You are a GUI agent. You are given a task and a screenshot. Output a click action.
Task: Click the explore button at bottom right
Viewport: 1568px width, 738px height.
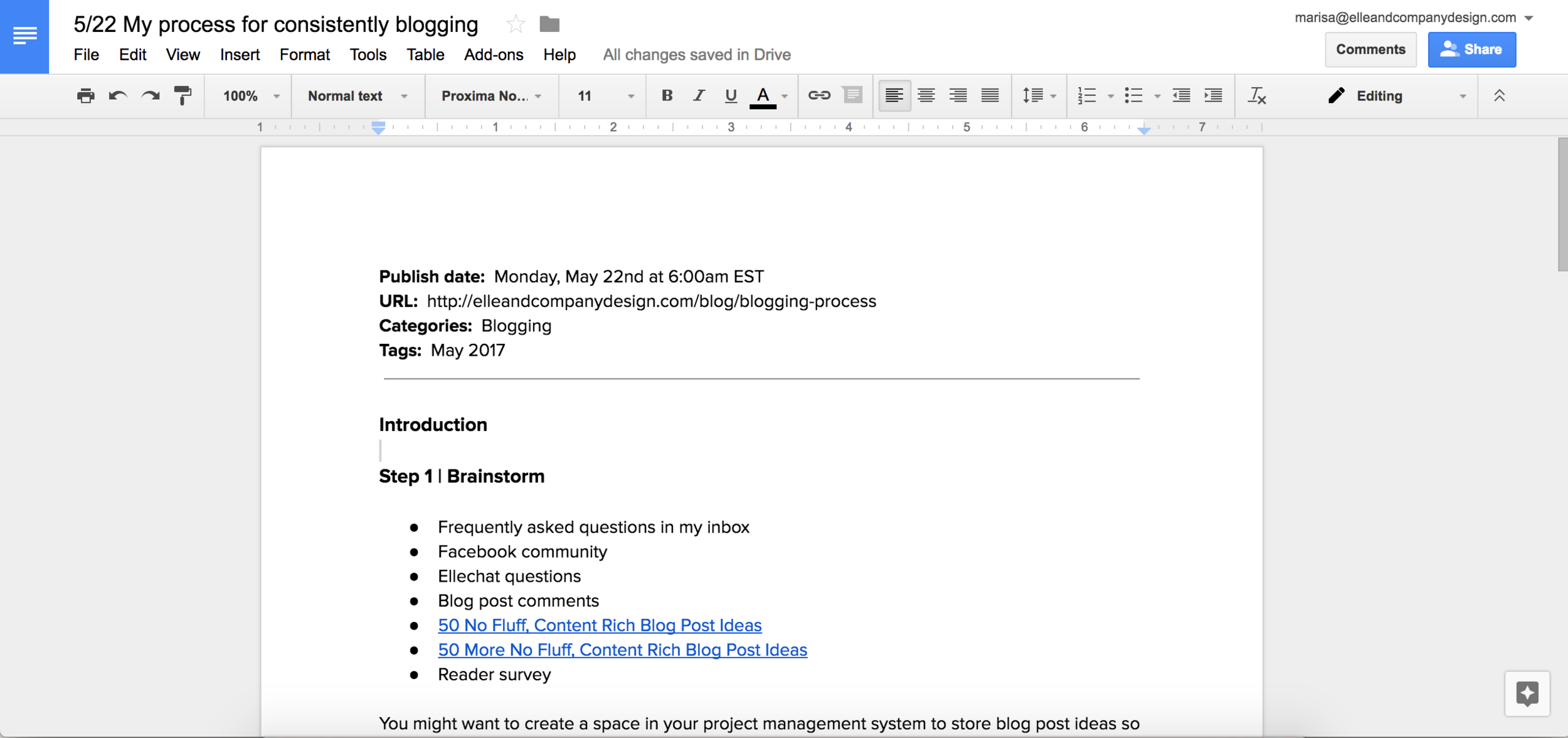(x=1527, y=693)
